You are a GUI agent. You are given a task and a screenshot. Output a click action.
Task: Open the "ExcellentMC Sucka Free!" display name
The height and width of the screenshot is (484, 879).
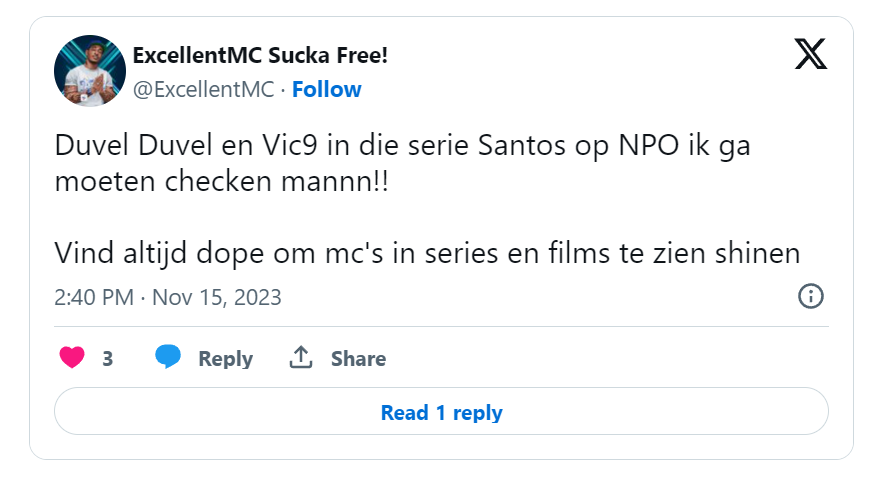pos(260,56)
